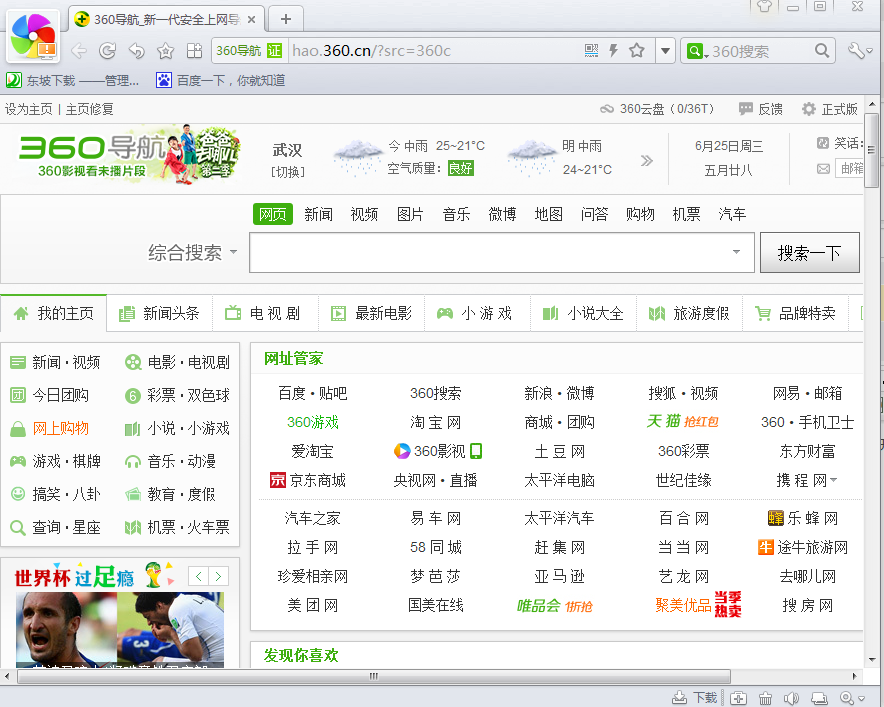Click the magnifier icon in 360 search box
The image size is (884, 707).
pos(823,51)
